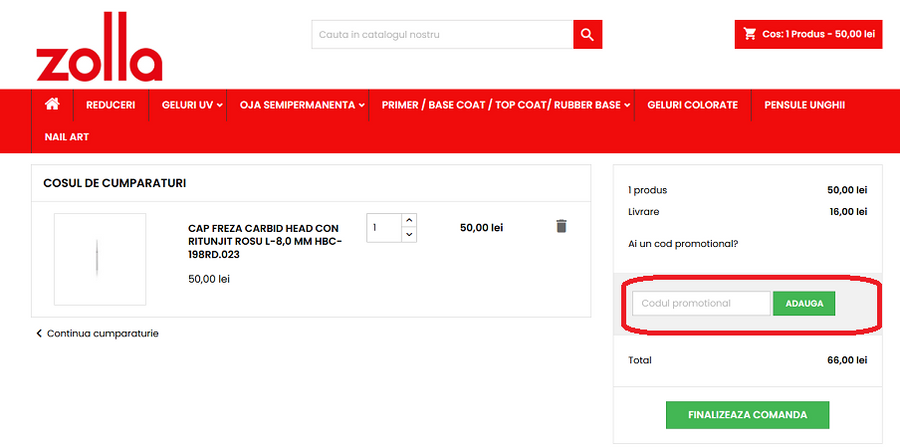The height and width of the screenshot is (448, 900).
Task: Select the Nail Art menu item
Action: click(67, 136)
